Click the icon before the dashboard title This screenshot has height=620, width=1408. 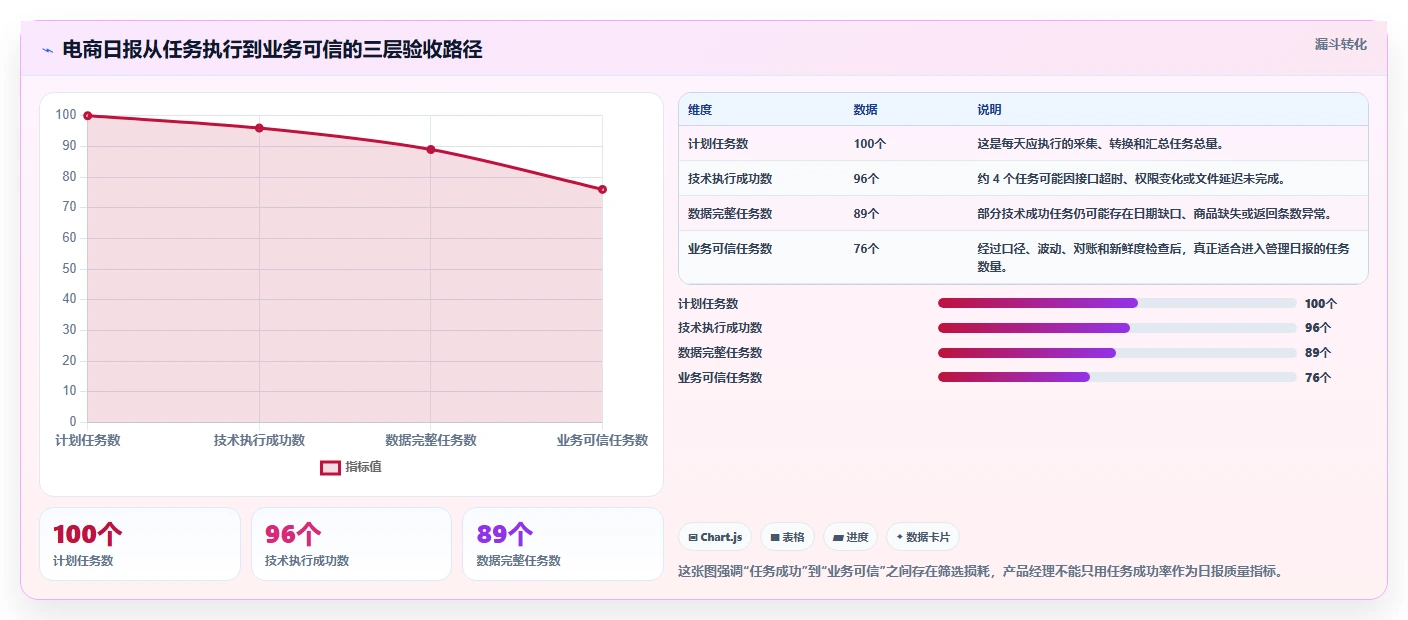click(47, 50)
